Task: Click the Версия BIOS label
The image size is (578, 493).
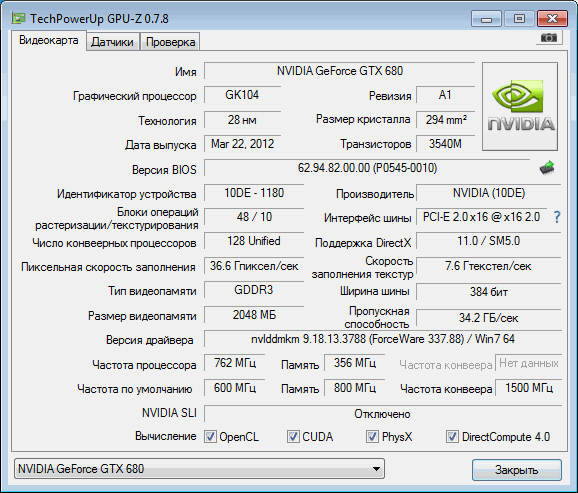Action: [x=164, y=170]
